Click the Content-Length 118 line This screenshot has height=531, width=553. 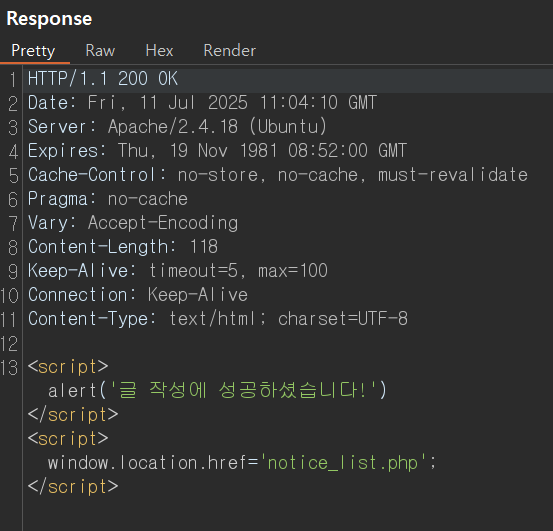(123, 247)
